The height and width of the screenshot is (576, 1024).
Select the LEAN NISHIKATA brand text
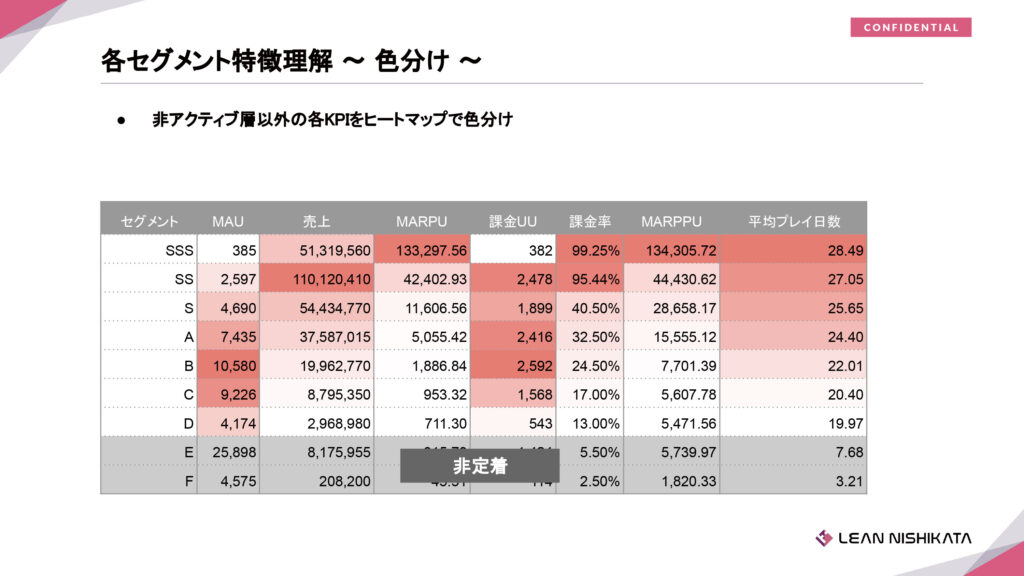[x=905, y=538]
